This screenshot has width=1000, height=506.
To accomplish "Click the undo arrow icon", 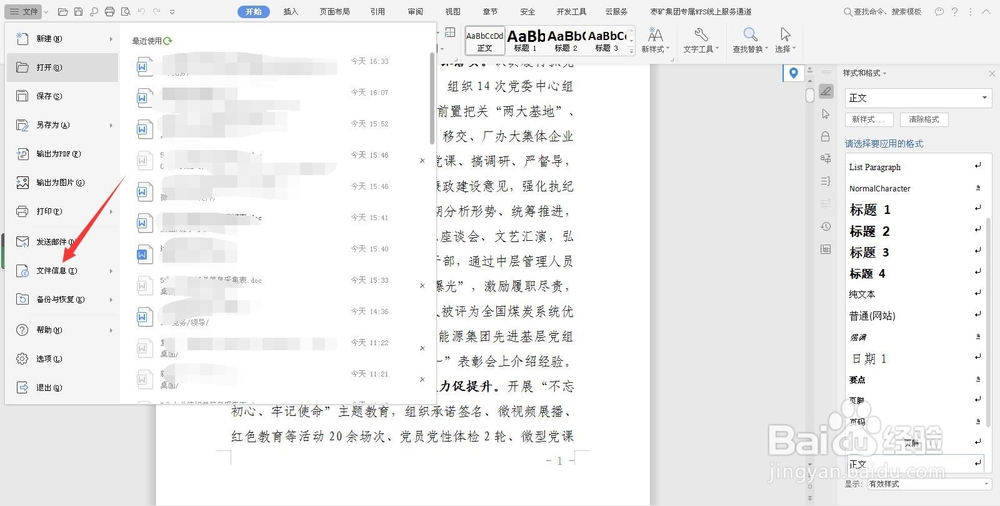I will [x=141, y=11].
